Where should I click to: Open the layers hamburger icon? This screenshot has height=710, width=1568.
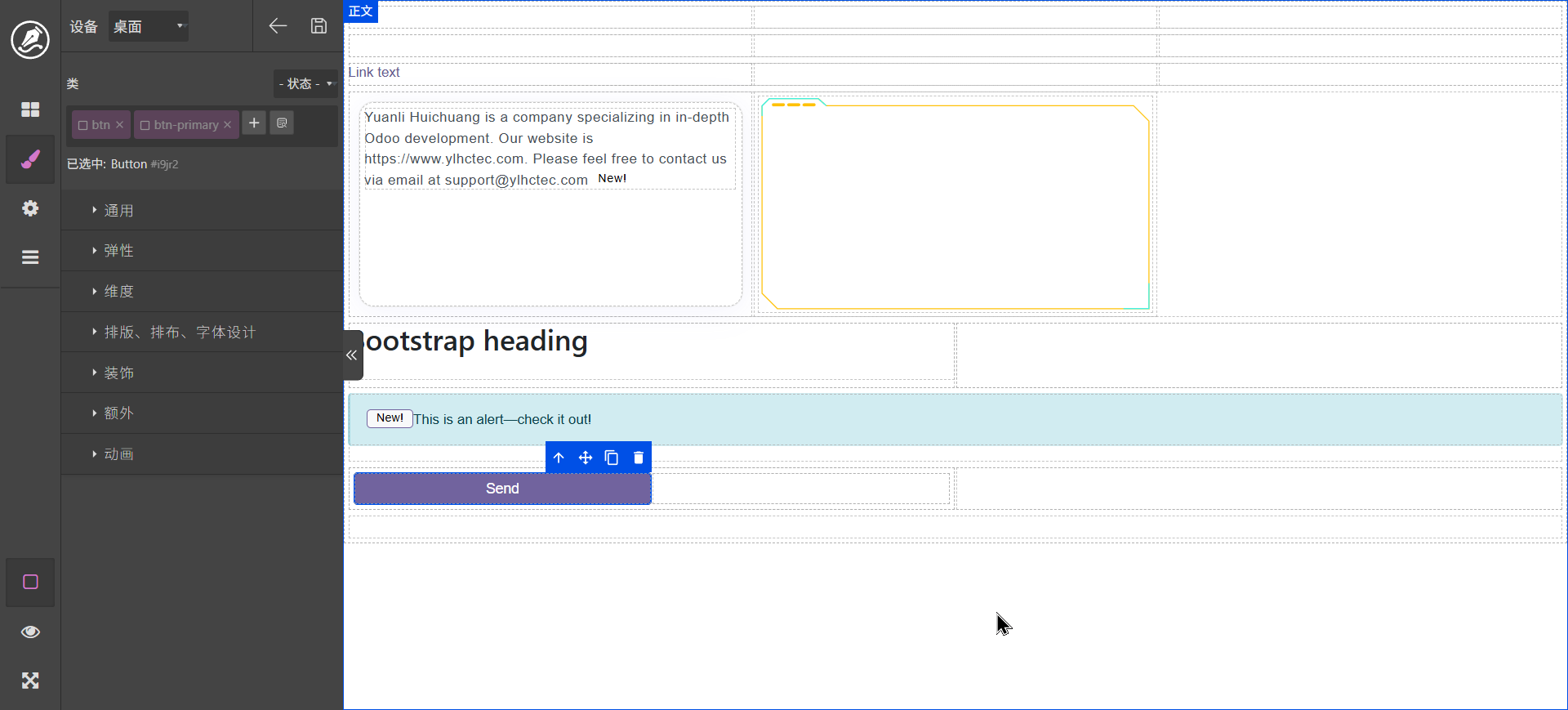pyautogui.click(x=30, y=257)
